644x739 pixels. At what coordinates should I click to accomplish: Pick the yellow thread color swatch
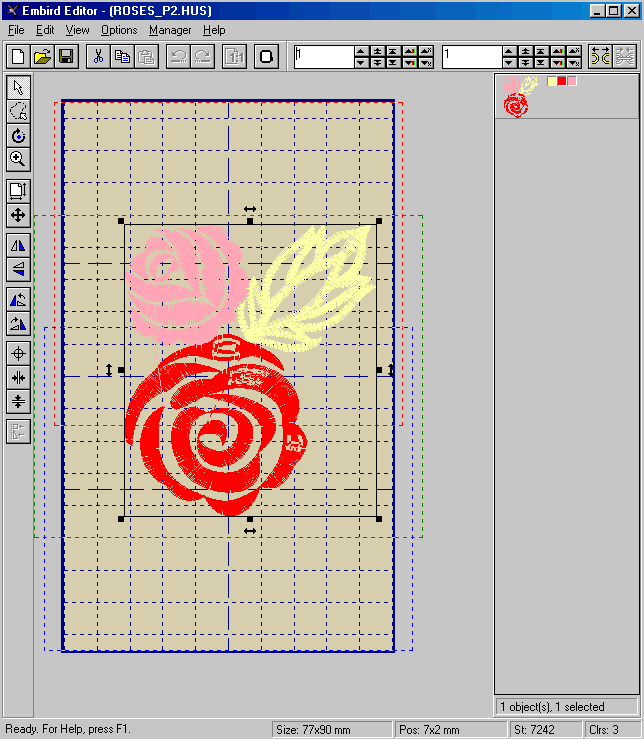[552, 81]
